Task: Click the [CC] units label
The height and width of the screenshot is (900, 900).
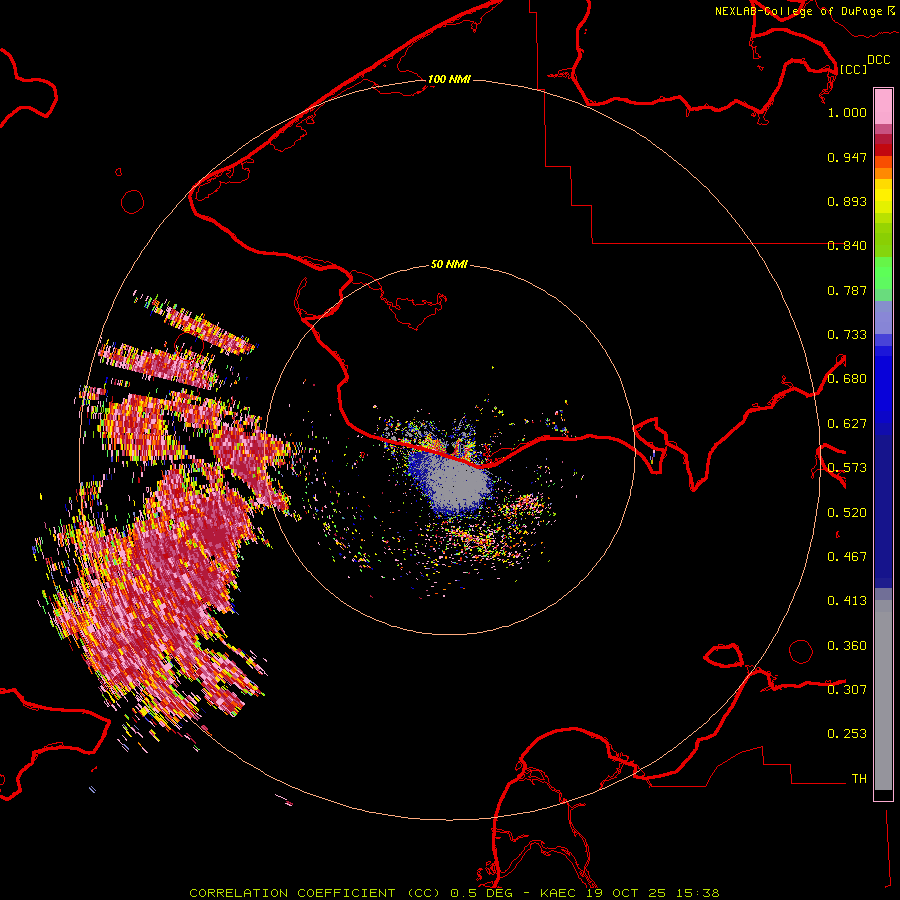Action: click(853, 69)
